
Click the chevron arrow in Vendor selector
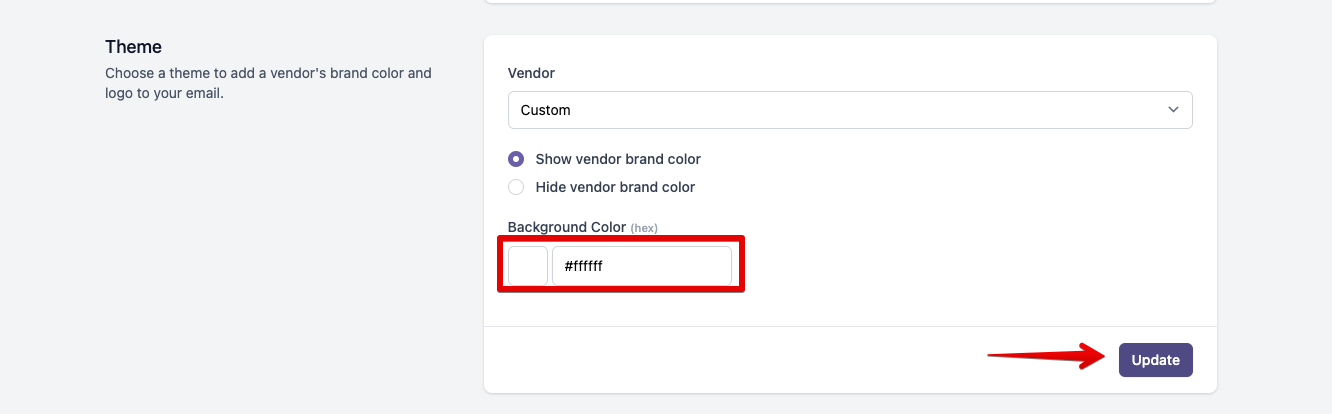(1173, 110)
